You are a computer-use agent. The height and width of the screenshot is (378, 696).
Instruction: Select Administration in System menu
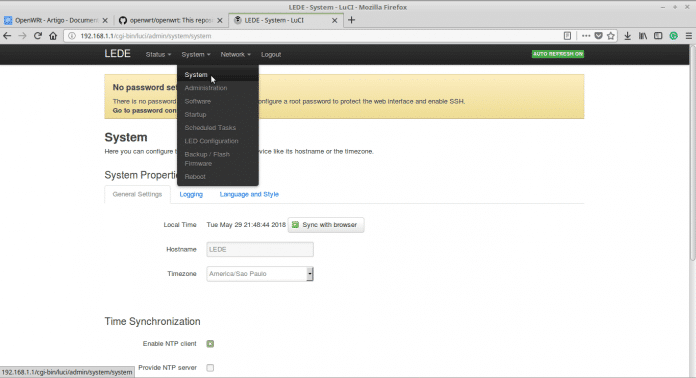218,88
